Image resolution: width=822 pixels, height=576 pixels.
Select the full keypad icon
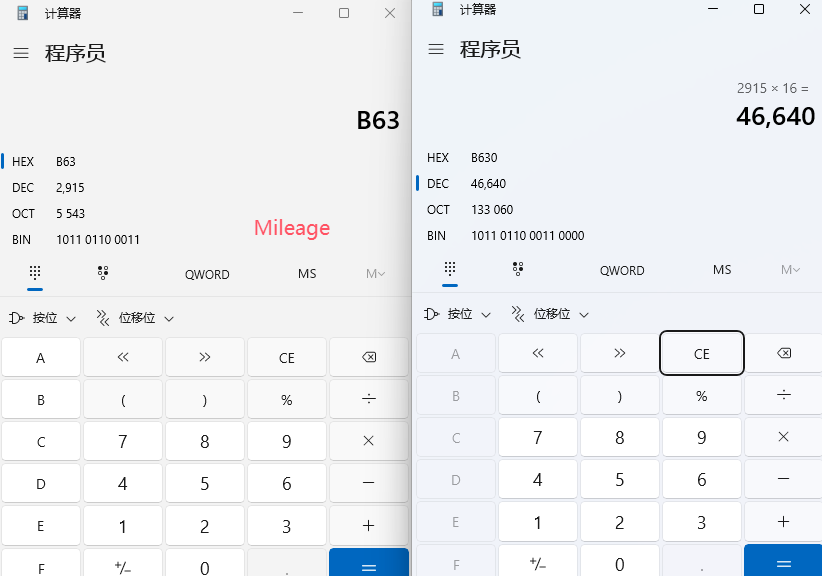pos(449,270)
